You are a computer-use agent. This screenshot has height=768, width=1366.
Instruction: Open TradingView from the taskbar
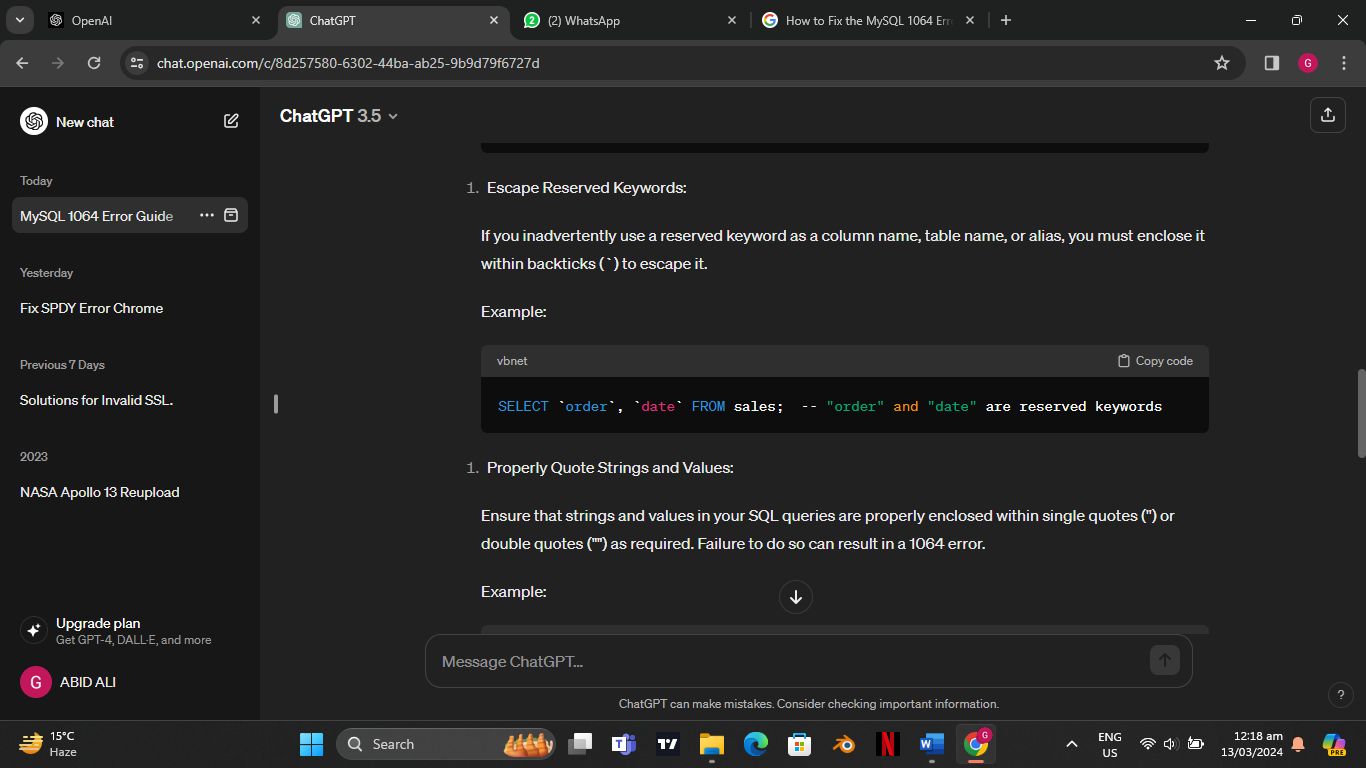point(666,744)
